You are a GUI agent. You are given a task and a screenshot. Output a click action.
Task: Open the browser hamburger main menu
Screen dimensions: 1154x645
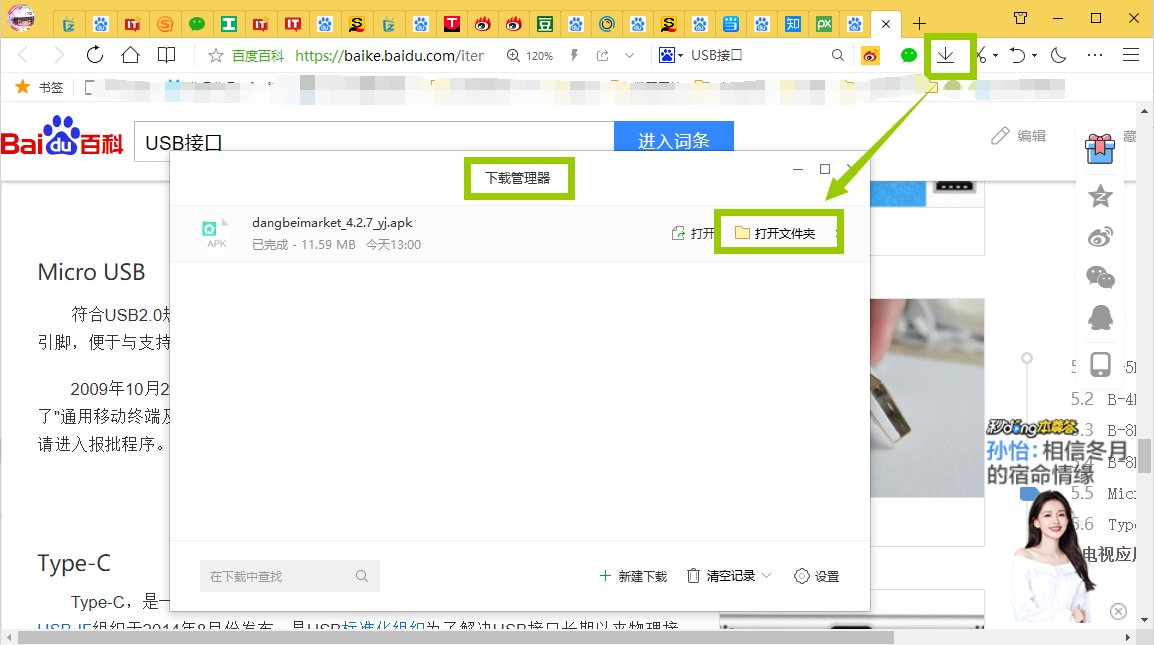click(x=1131, y=55)
